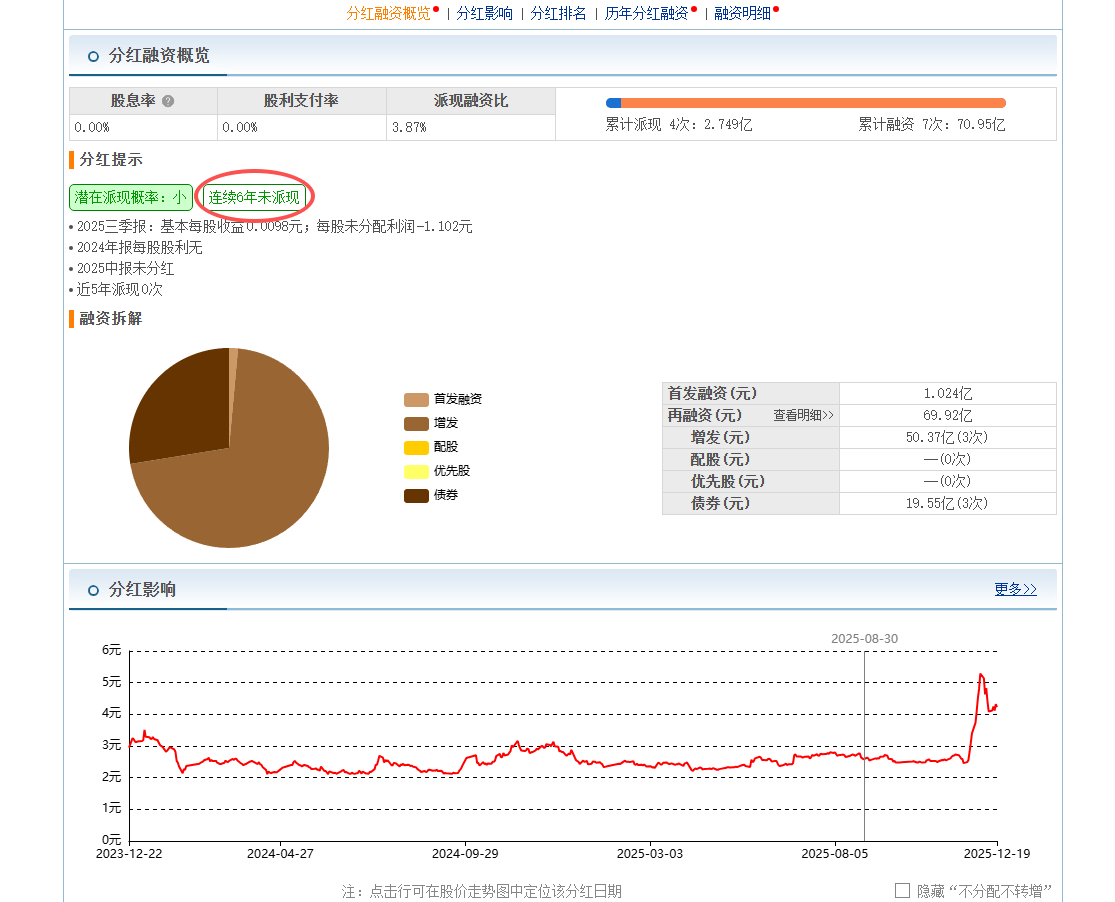Open the 融资明细 tab link
The height and width of the screenshot is (902, 1115).
coord(742,14)
